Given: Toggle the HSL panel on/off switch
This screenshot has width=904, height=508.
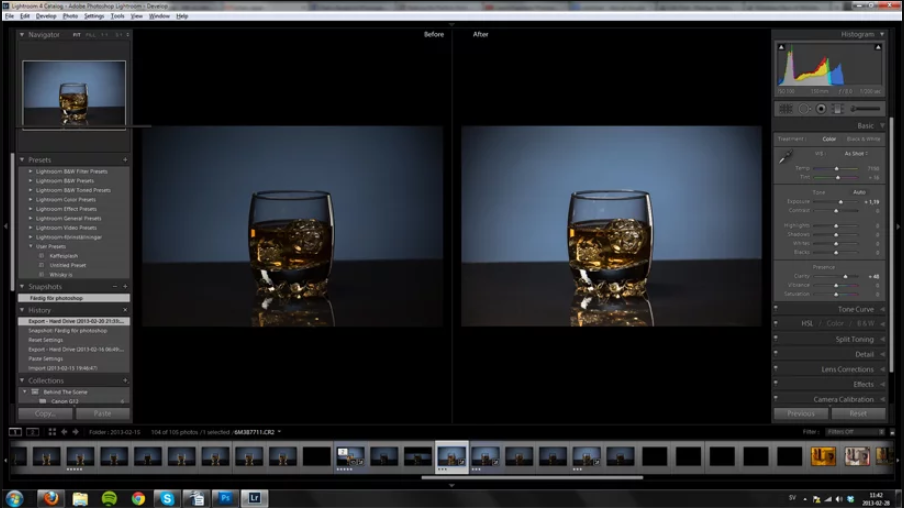Looking at the screenshot, I should (775, 323).
